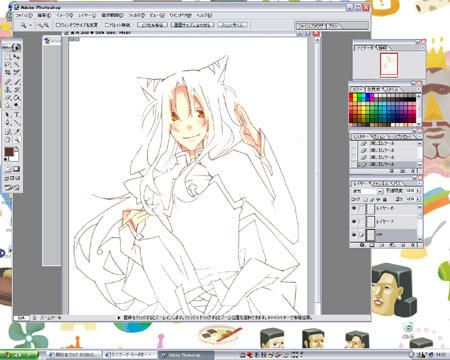This screenshot has height=360, width=450.
Task: Select the Clone Stamp tool
Action: coord(8,89)
